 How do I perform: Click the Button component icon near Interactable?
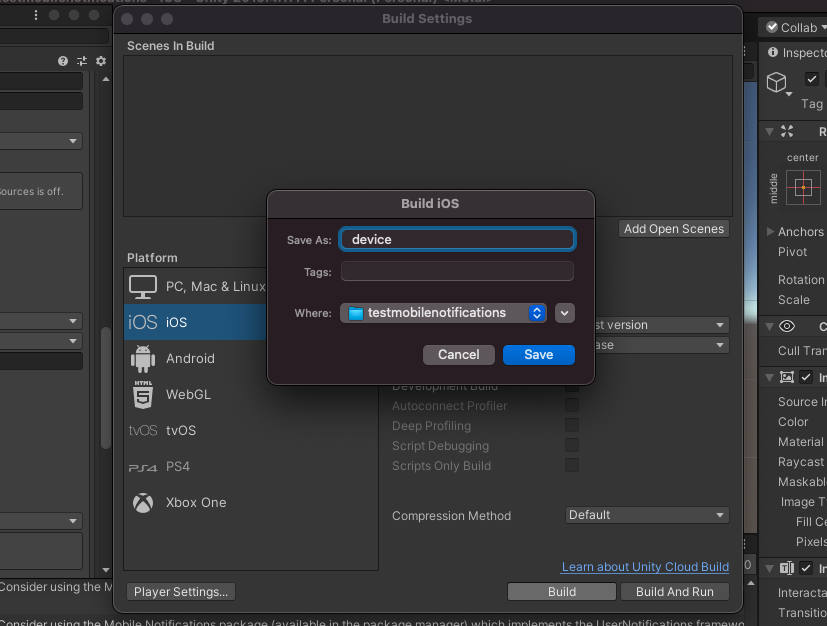click(x=787, y=568)
